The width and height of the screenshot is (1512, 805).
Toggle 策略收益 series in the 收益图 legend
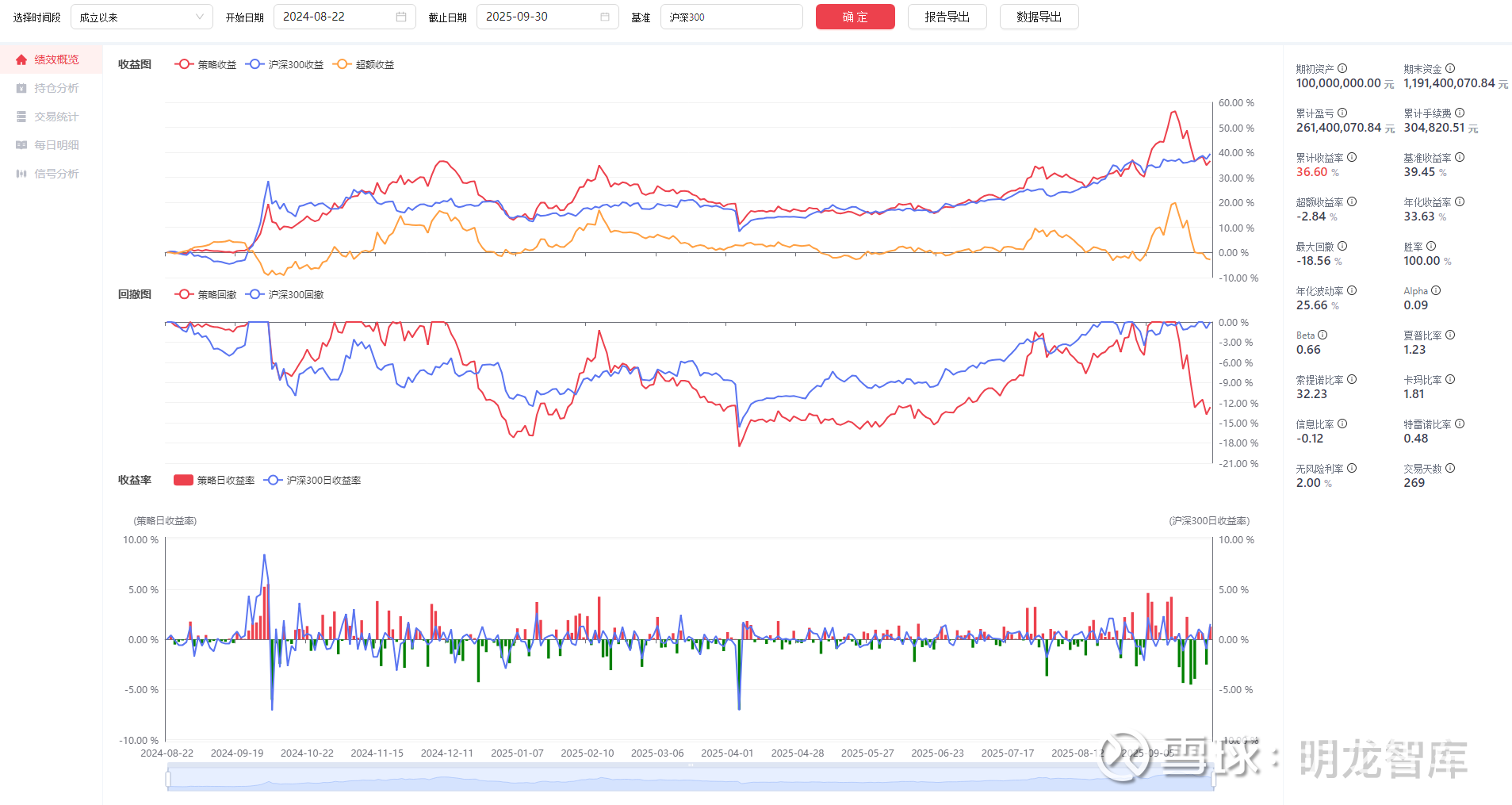coord(206,64)
